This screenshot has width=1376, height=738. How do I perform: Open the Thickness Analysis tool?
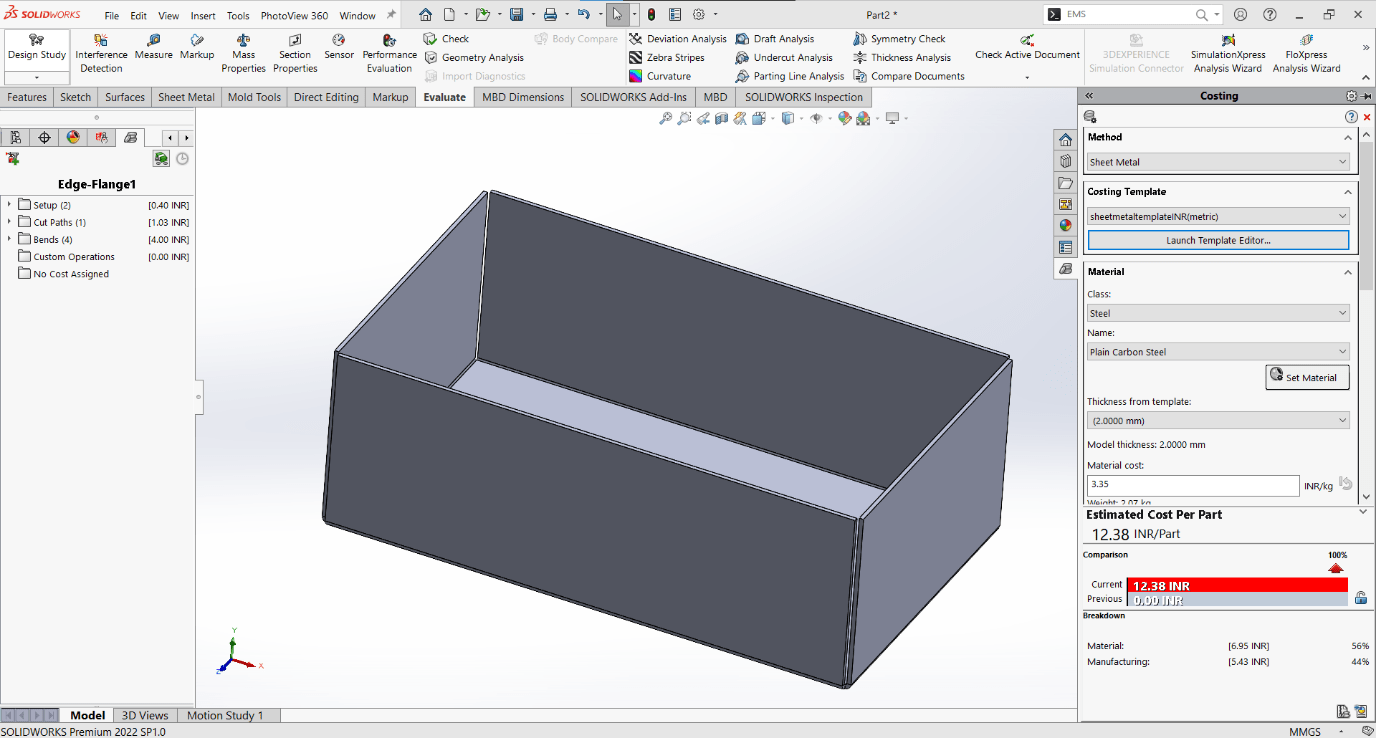(x=904, y=57)
